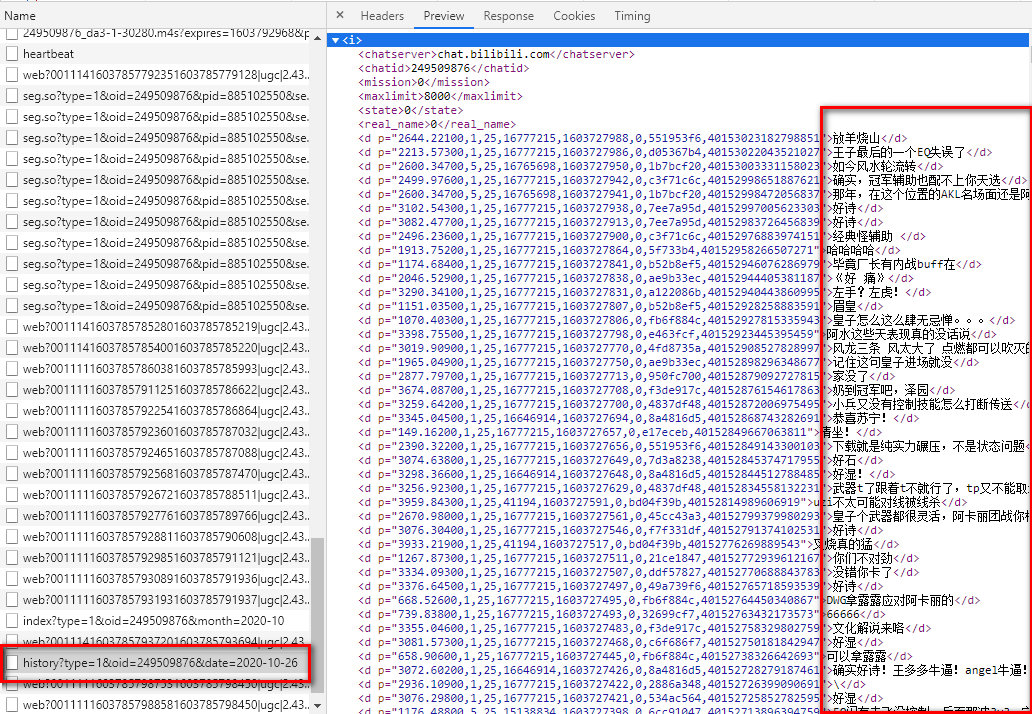Click the <state>0</state> line
The image size is (1032, 714).
click(x=411, y=110)
